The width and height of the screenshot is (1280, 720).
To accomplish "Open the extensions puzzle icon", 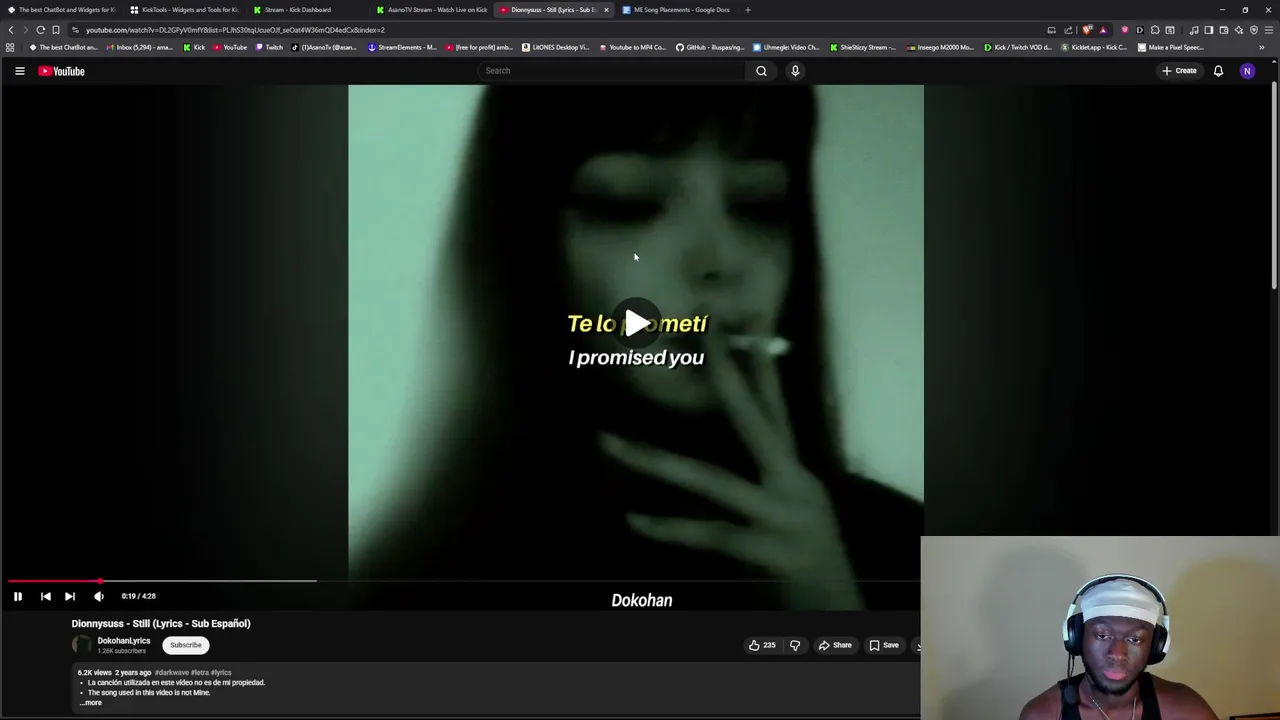I will click(1155, 30).
